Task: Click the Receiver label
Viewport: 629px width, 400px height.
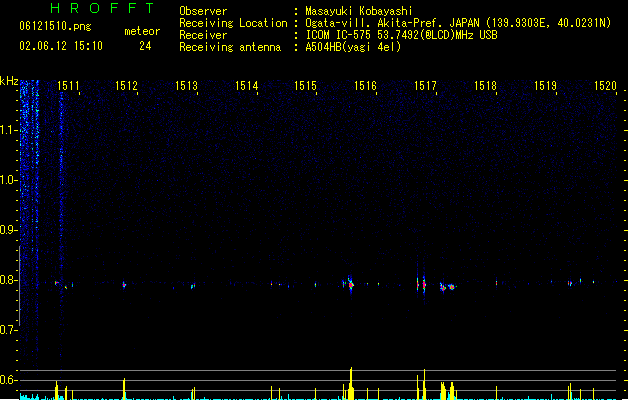Action: click(x=203, y=35)
